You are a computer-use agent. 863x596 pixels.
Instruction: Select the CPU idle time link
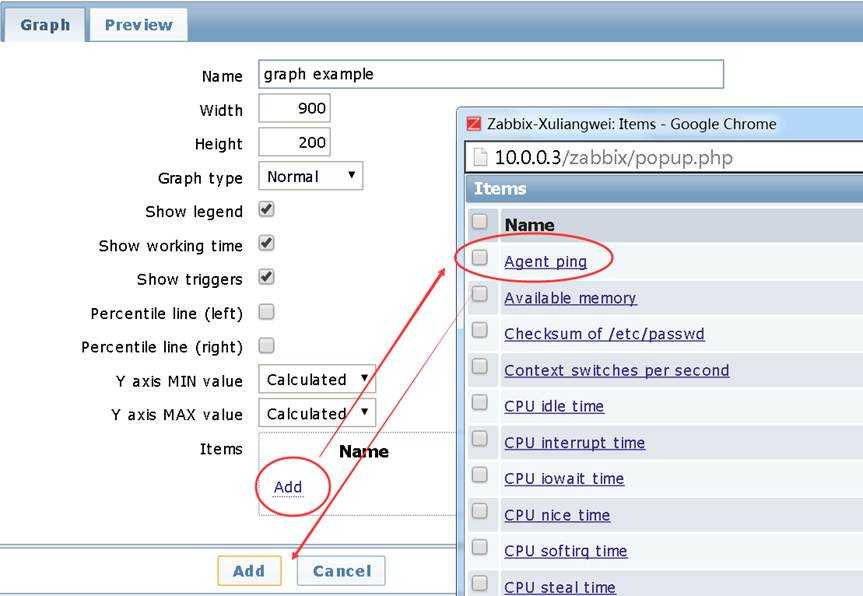[x=554, y=406]
